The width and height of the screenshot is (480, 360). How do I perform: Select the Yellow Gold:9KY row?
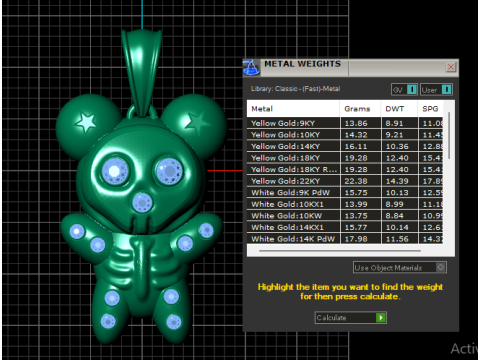(345, 123)
